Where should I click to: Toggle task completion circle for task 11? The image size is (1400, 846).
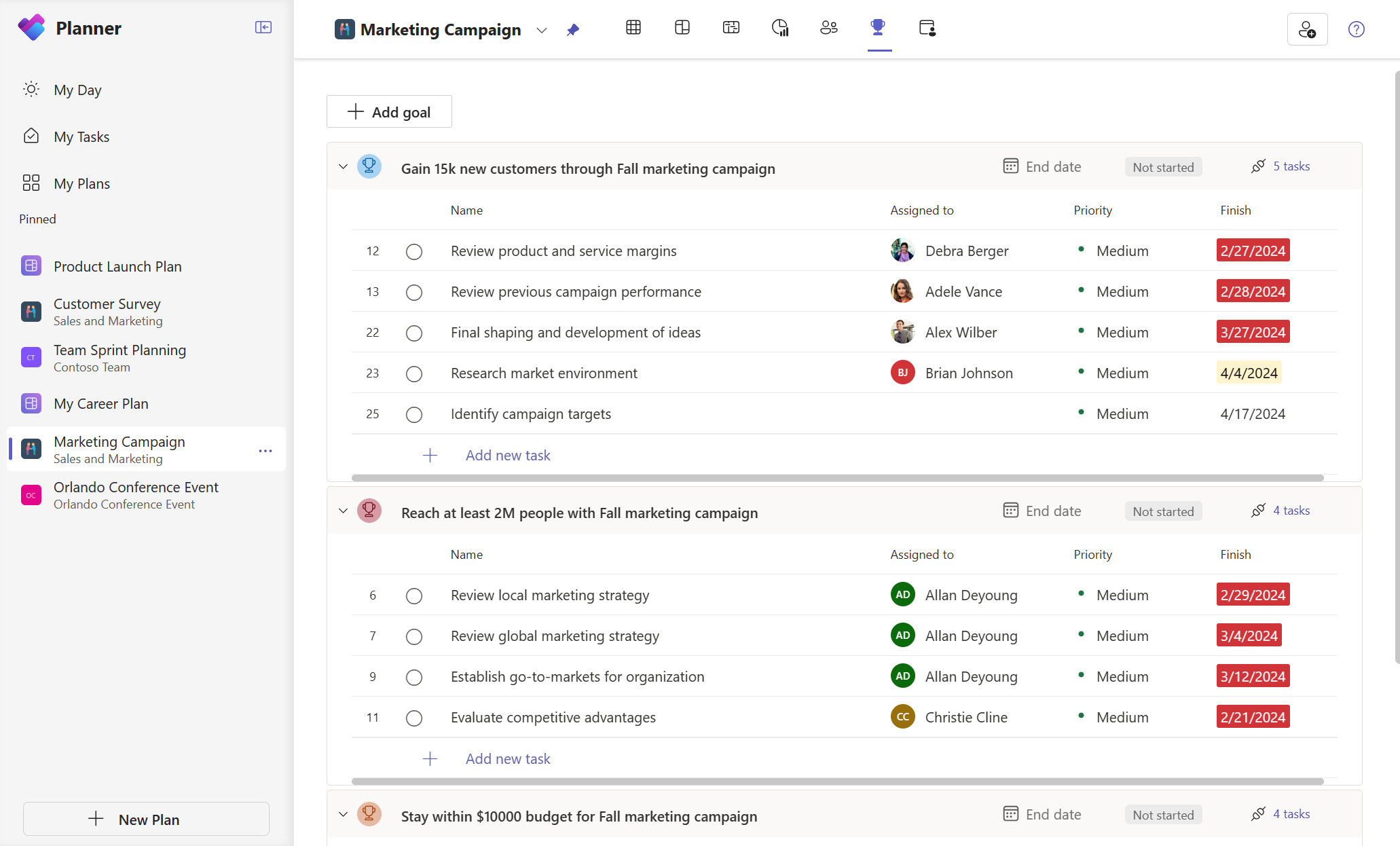click(x=414, y=718)
